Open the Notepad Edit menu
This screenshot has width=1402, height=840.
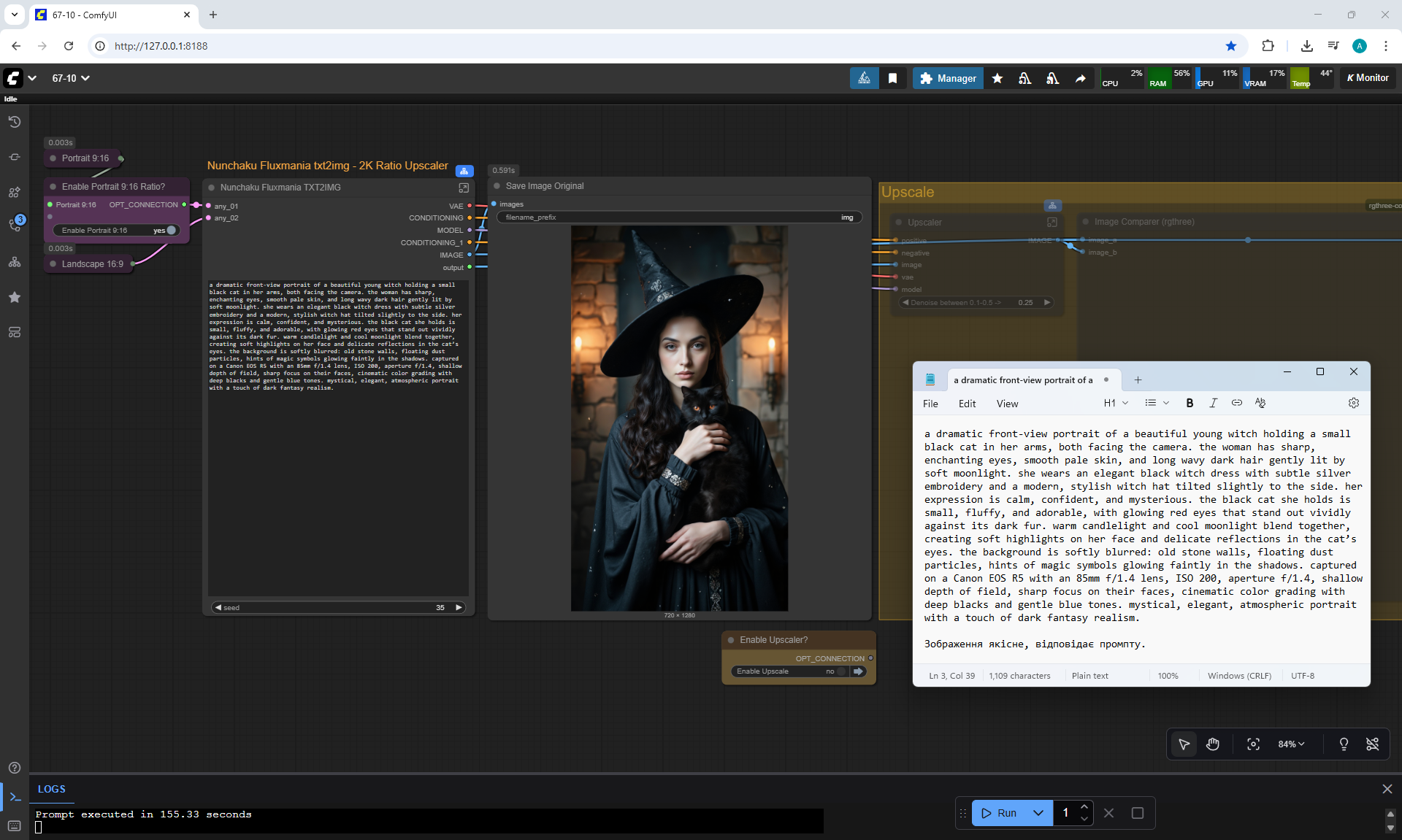(x=967, y=404)
